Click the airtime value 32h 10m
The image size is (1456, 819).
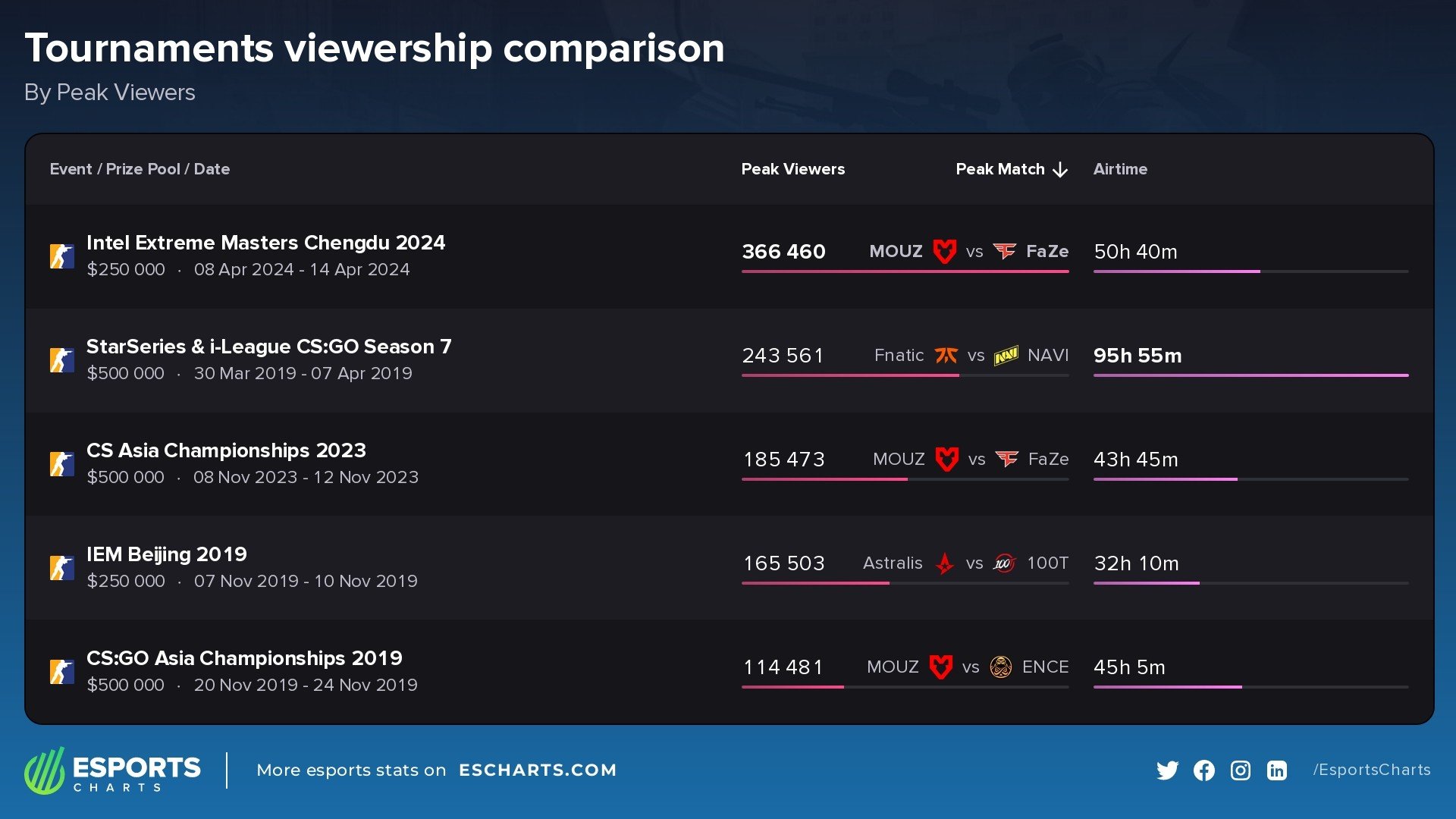pyautogui.click(x=1136, y=563)
